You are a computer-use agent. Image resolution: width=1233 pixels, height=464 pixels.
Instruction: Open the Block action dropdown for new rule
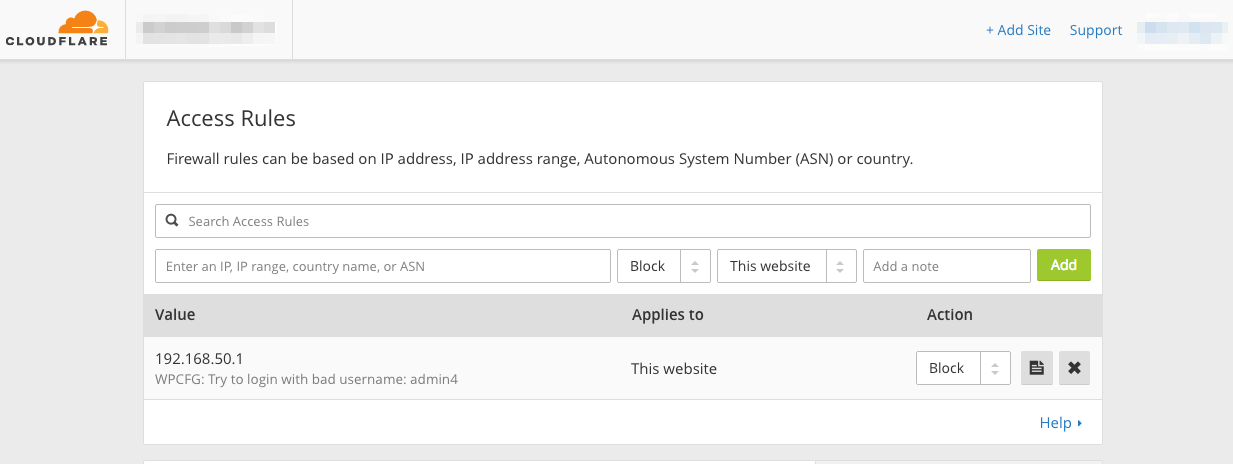664,266
